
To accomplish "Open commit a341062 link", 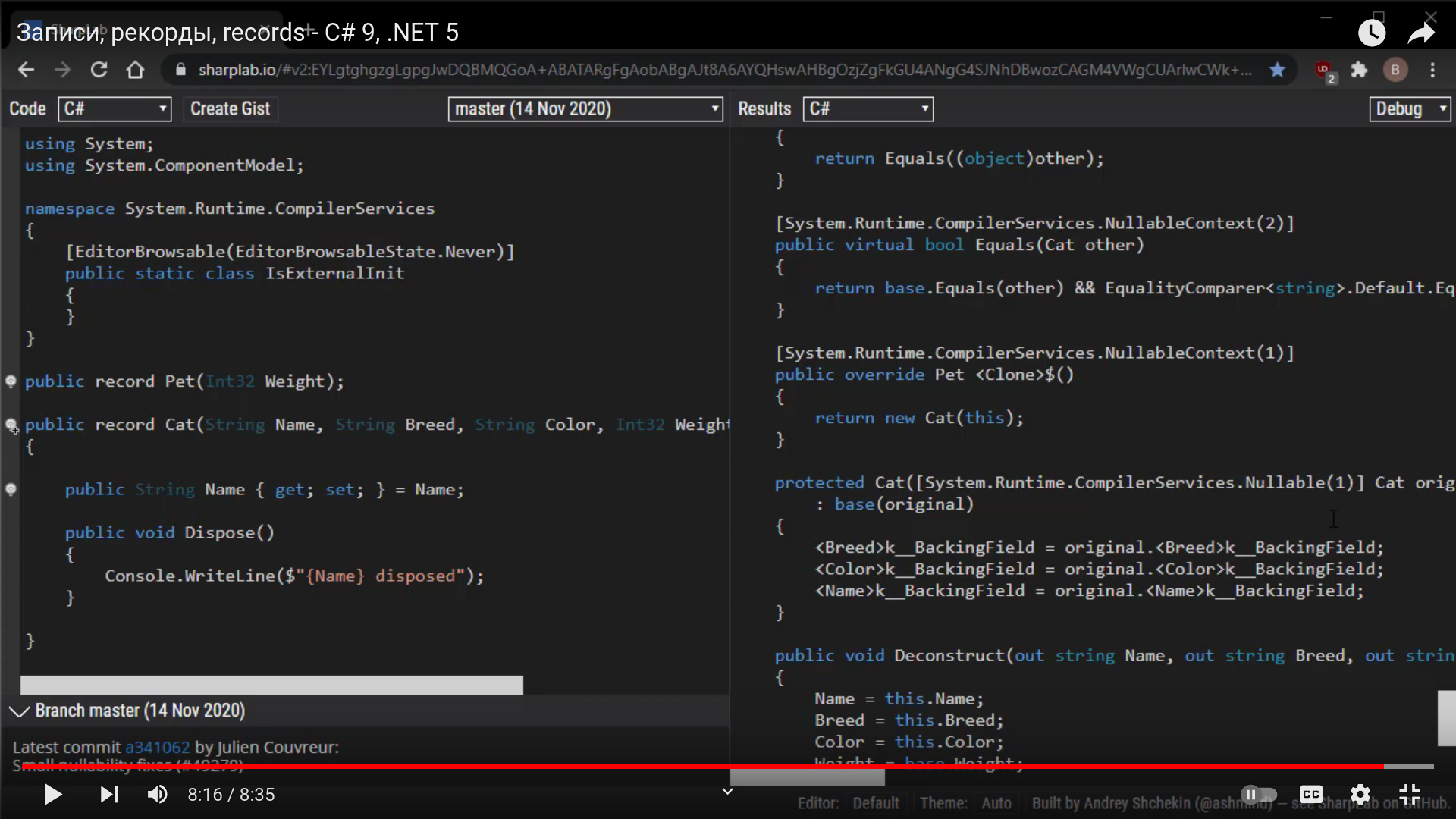I will coord(157,747).
